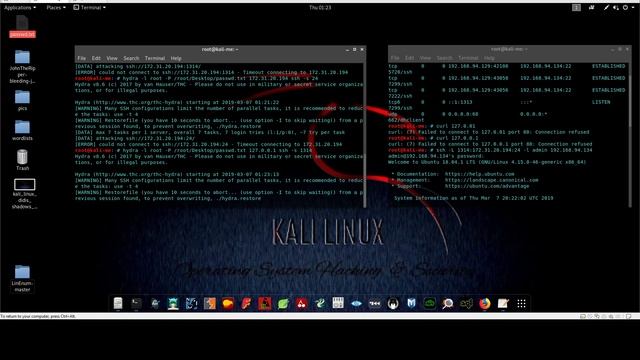The height and width of the screenshot is (360, 640).
Task: Open the orange-yellow blob icon in dock
Action: (x=228, y=303)
